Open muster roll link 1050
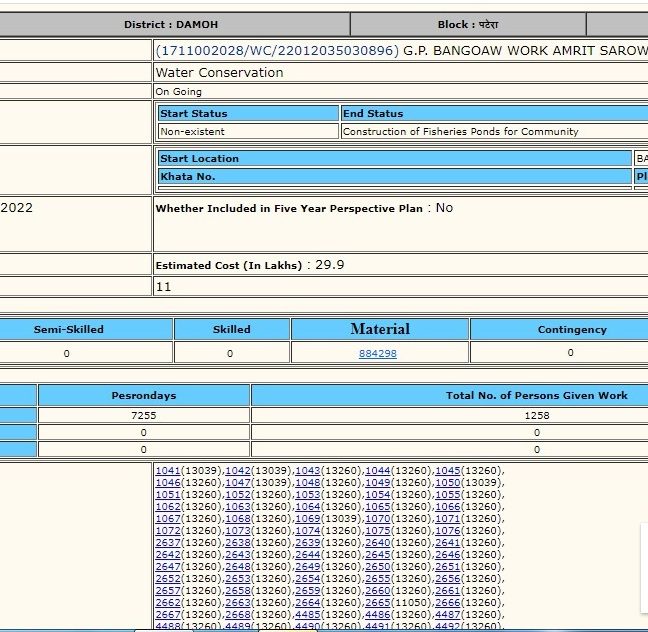Screen dimensions: 648x632 coord(448,482)
